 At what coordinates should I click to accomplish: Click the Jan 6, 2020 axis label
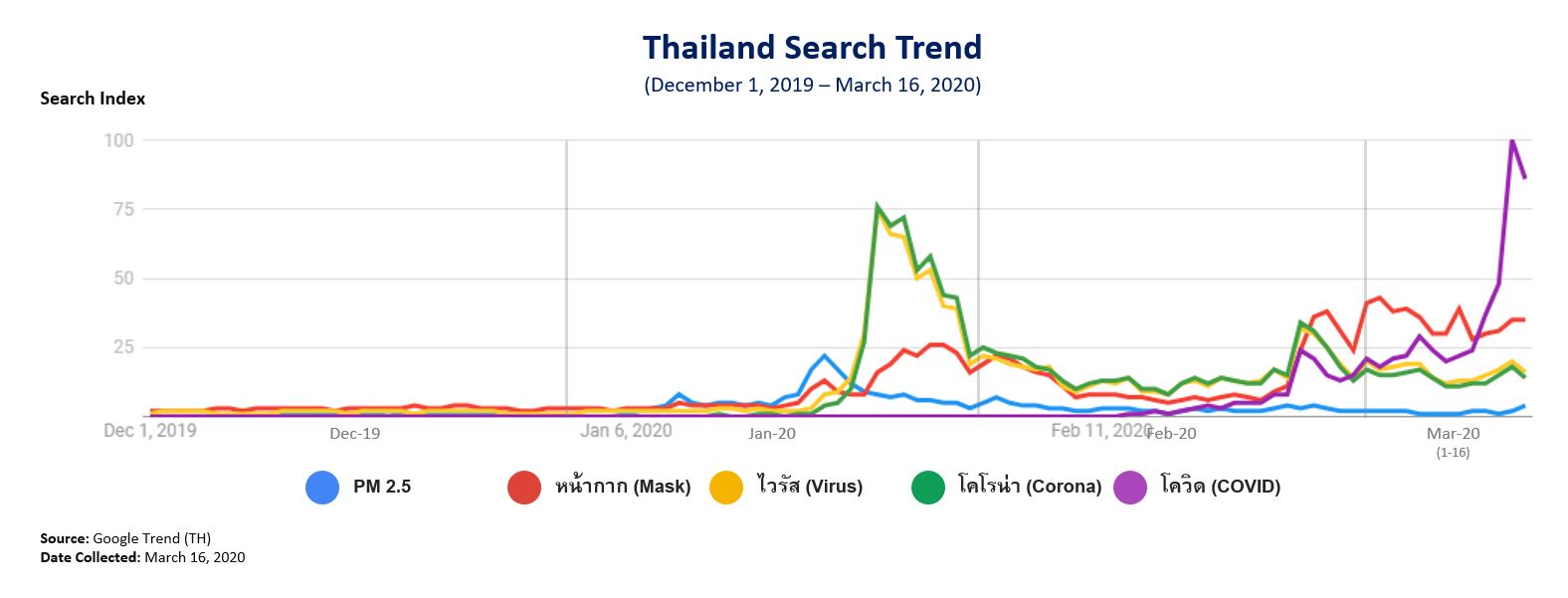point(626,431)
